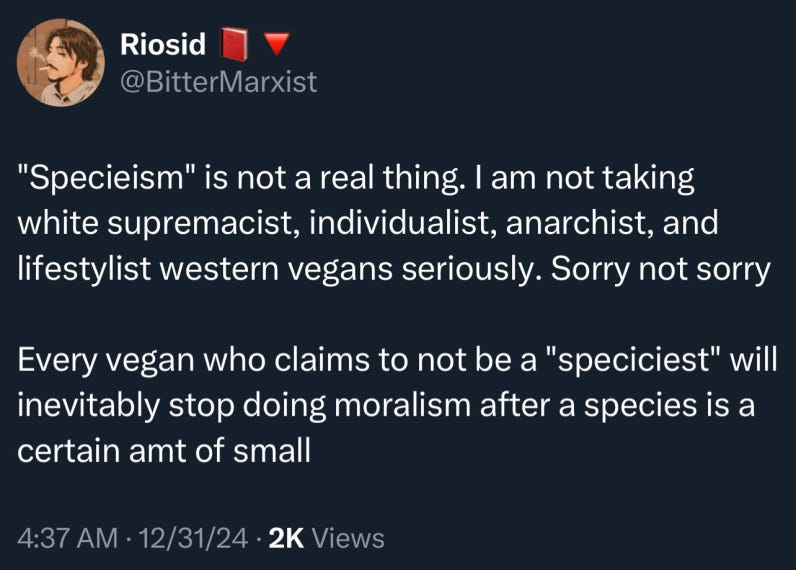Click the phrase "certain amt of small"
Image resolution: width=796 pixels, height=570 pixels.
tap(164, 450)
